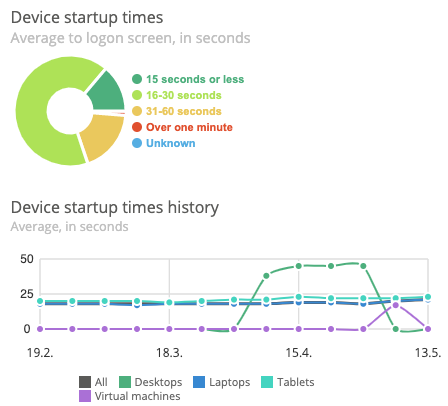The image size is (448, 406).
Task: Click the Desktops data point at 15.4.
Action: pos(299,266)
